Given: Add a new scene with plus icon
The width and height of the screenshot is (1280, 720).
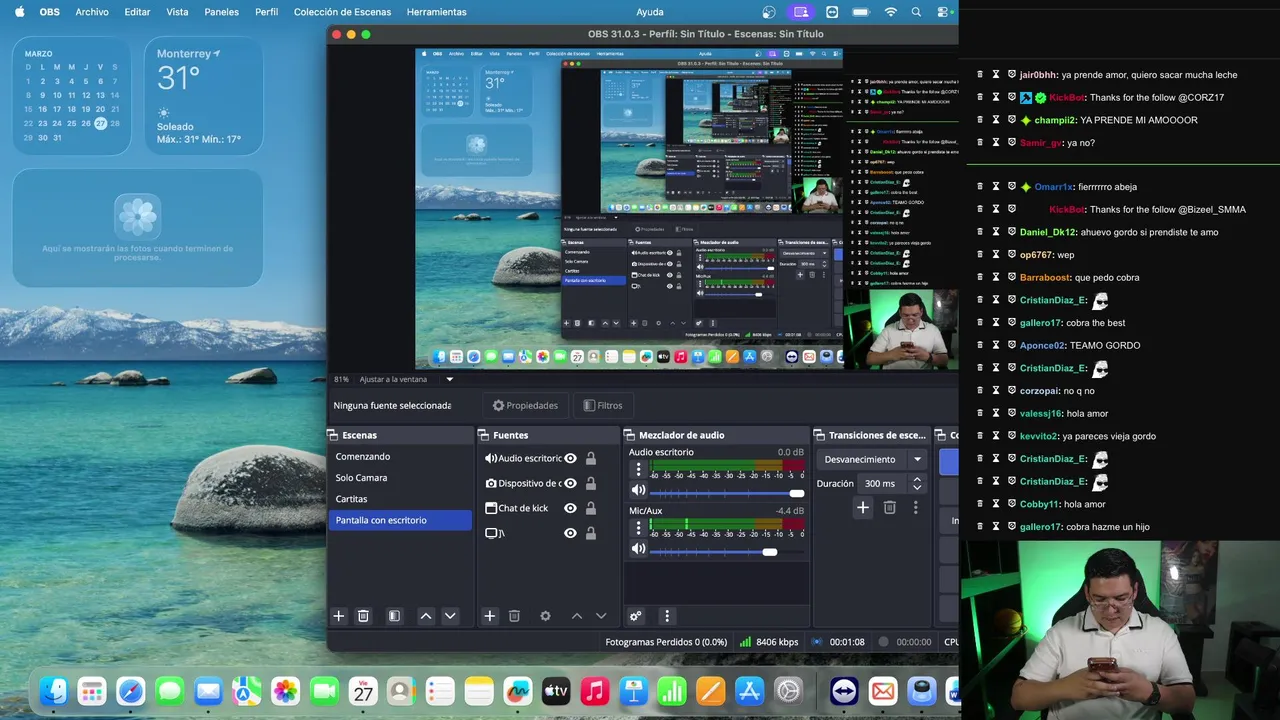Looking at the screenshot, I should pyautogui.click(x=338, y=616).
